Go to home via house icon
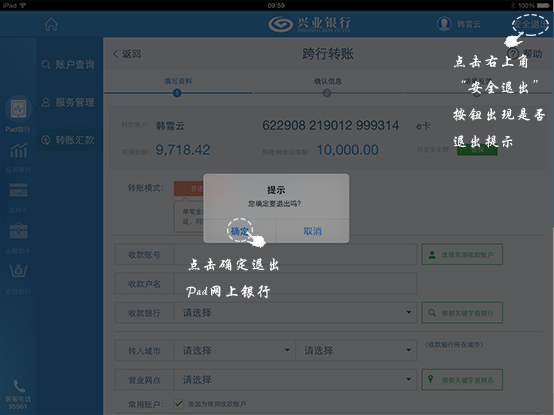The height and width of the screenshot is (415, 554). tap(51, 24)
